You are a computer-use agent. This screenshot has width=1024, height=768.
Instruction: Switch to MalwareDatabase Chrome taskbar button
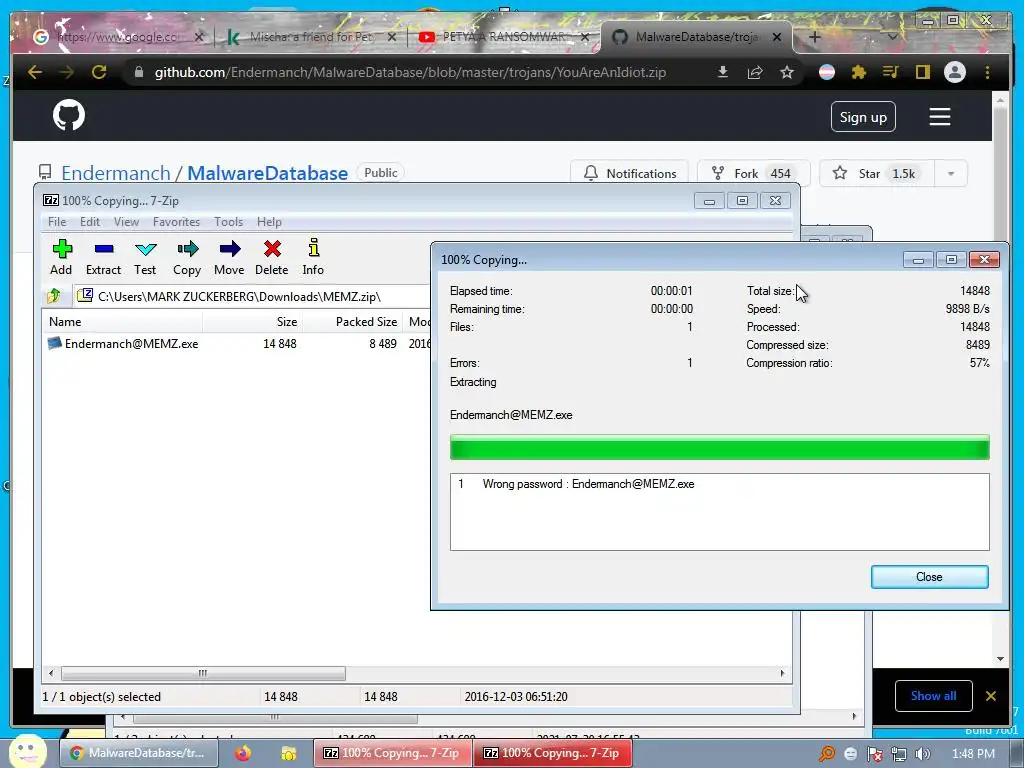coord(137,753)
